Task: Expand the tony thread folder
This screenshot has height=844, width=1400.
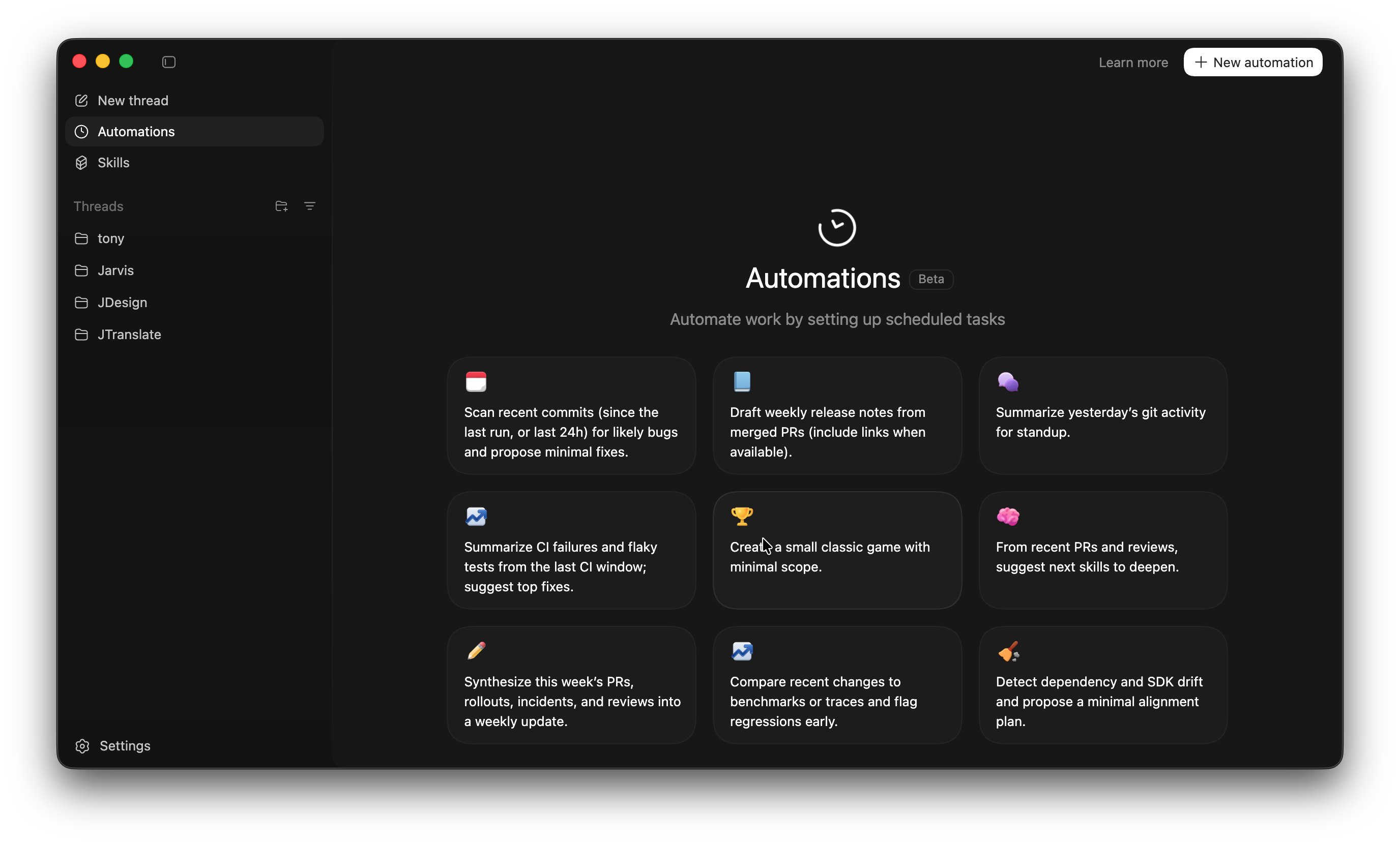Action: pos(111,238)
